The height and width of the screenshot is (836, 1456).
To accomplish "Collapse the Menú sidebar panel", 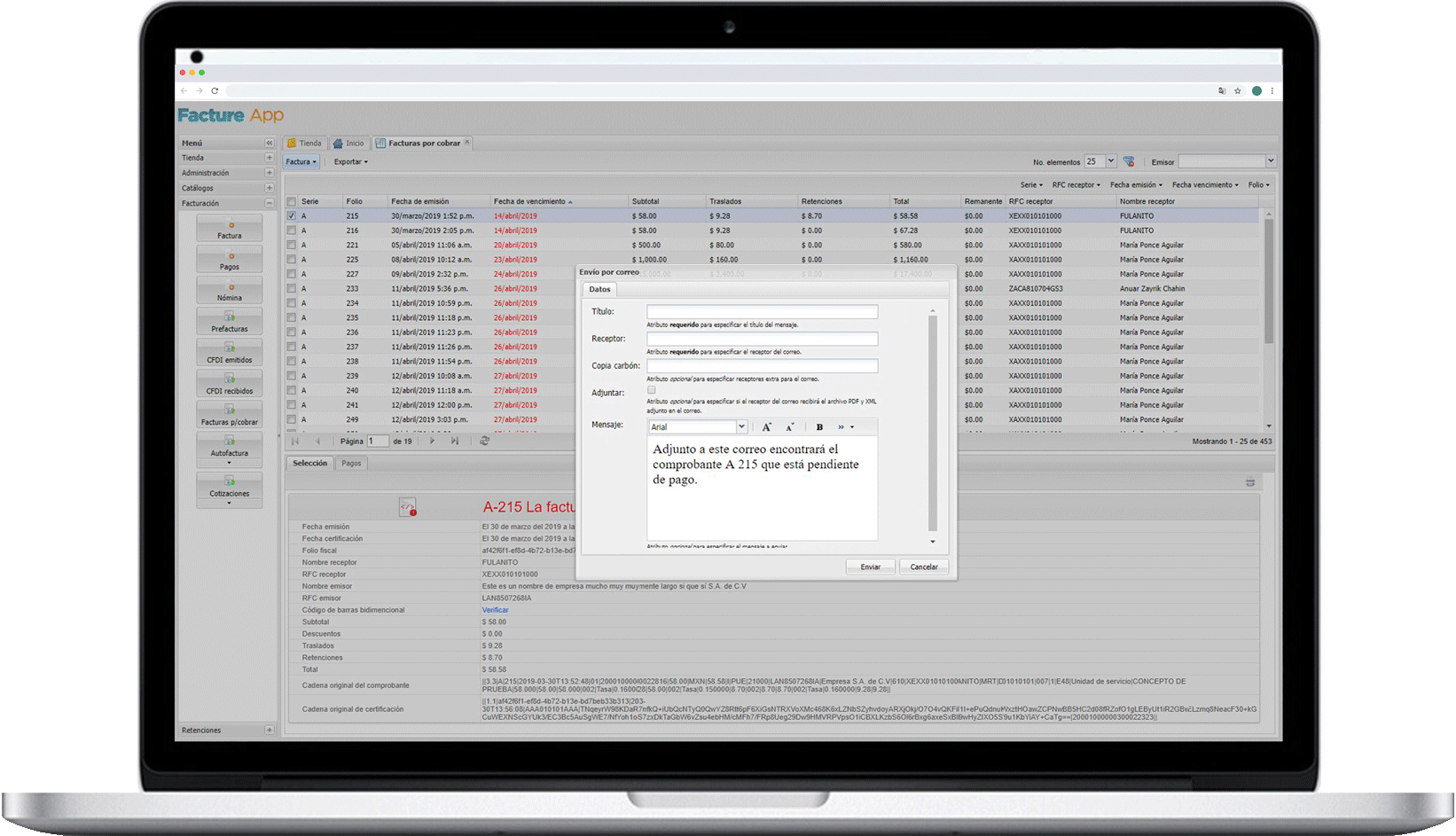I will 270,143.
